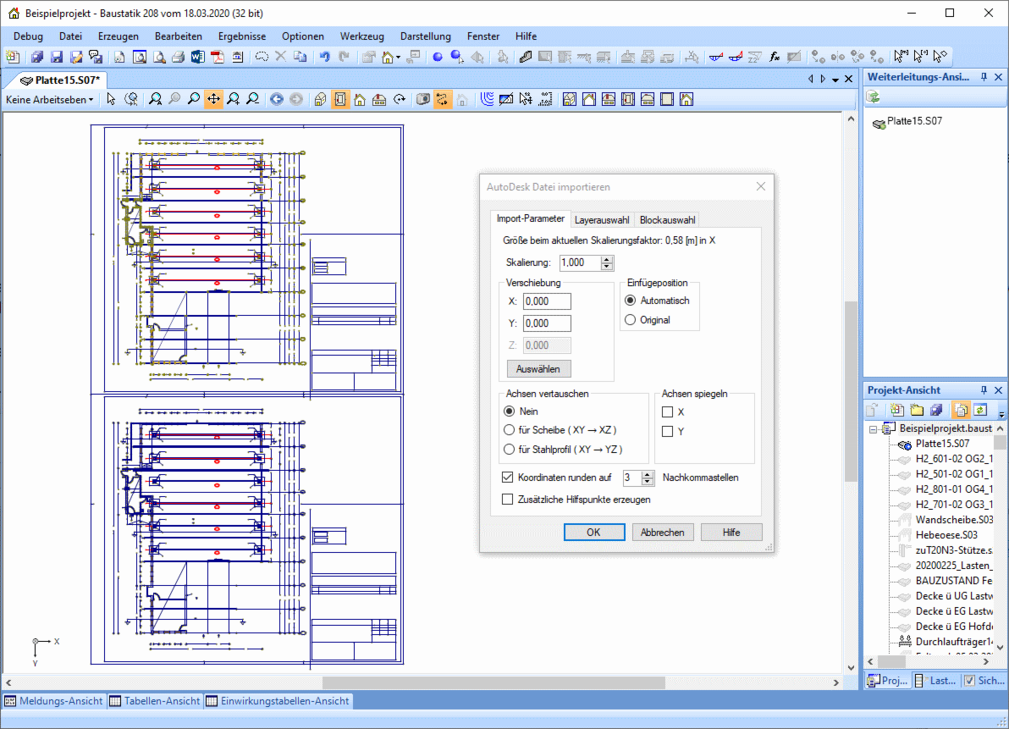Click the X Verschiebung input field

pyautogui.click(x=546, y=301)
